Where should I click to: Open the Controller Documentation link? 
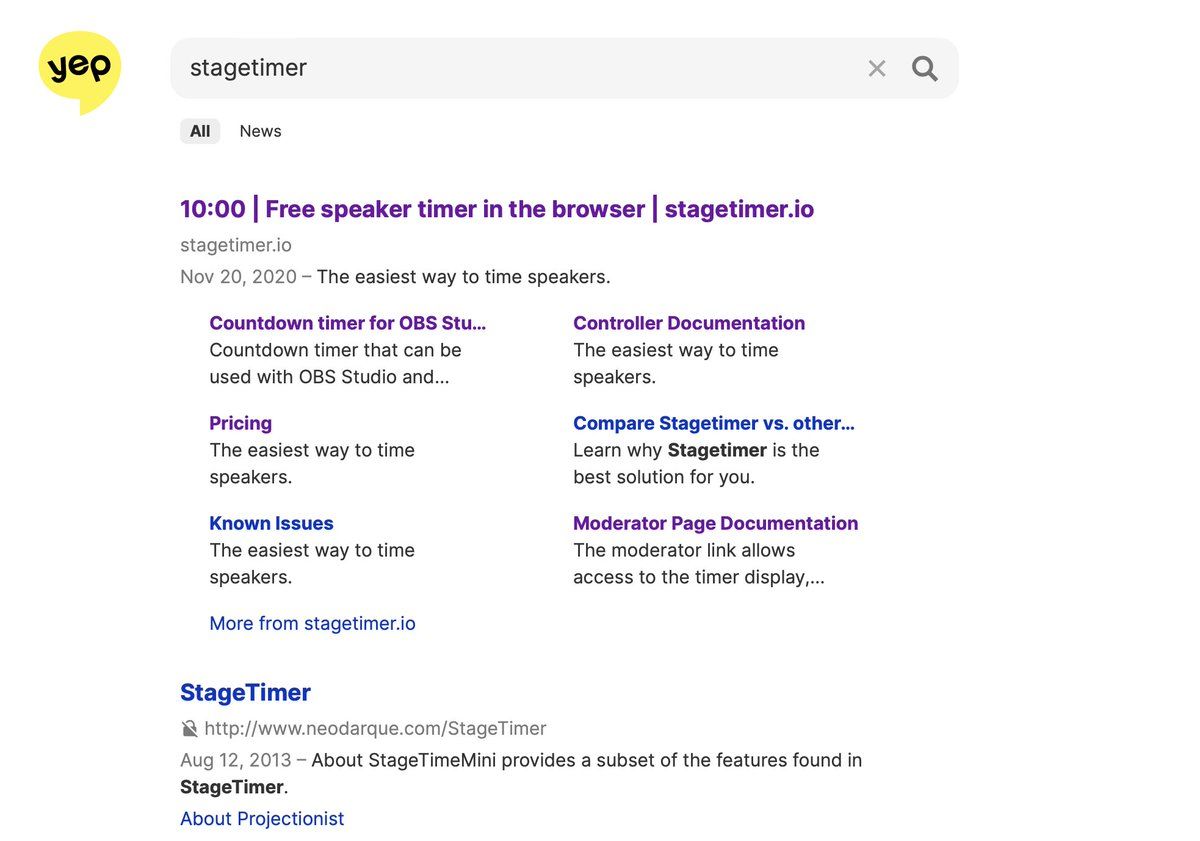tap(688, 323)
